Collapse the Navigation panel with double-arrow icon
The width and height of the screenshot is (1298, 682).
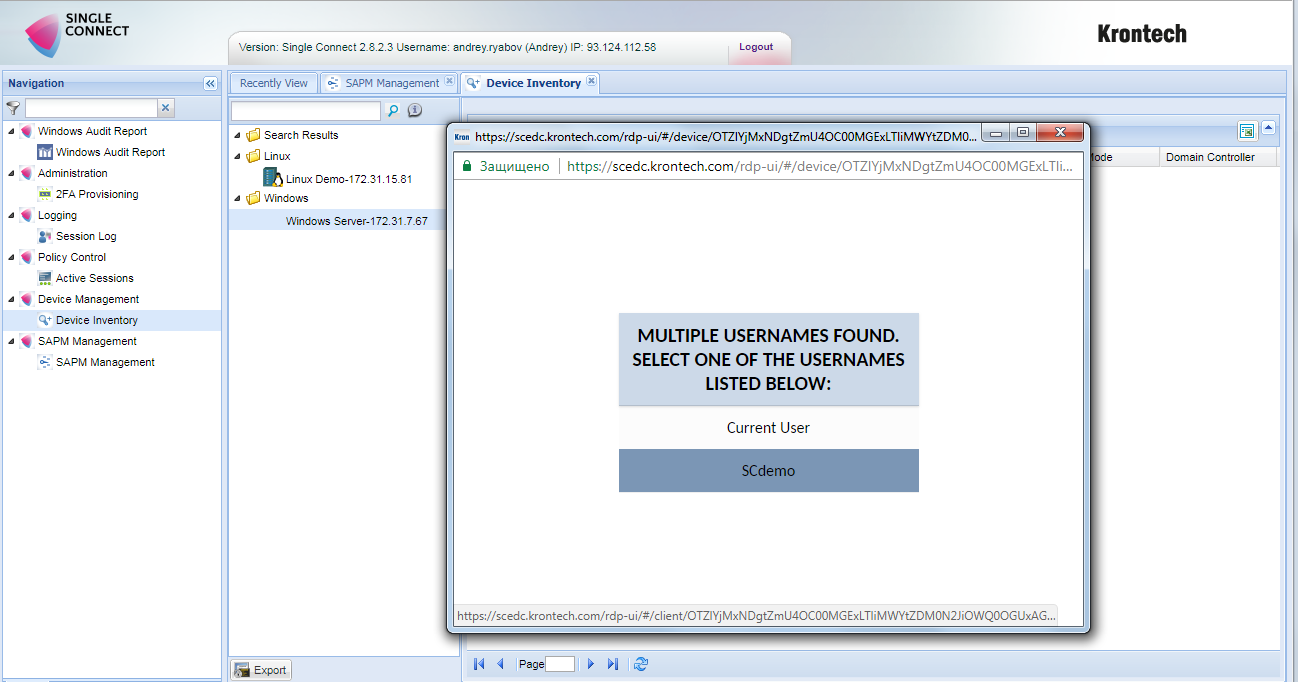point(210,84)
